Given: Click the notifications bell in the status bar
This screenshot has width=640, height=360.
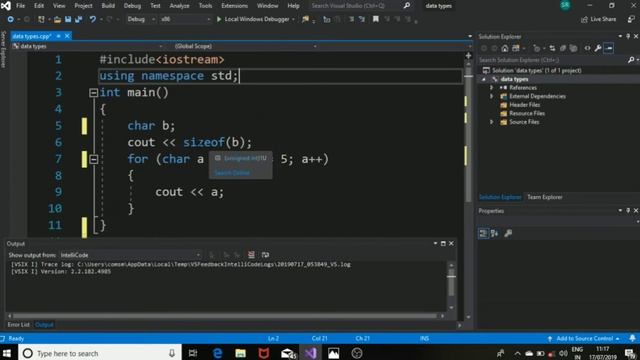Looking at the screenshot, I should (x=632, y=338).
